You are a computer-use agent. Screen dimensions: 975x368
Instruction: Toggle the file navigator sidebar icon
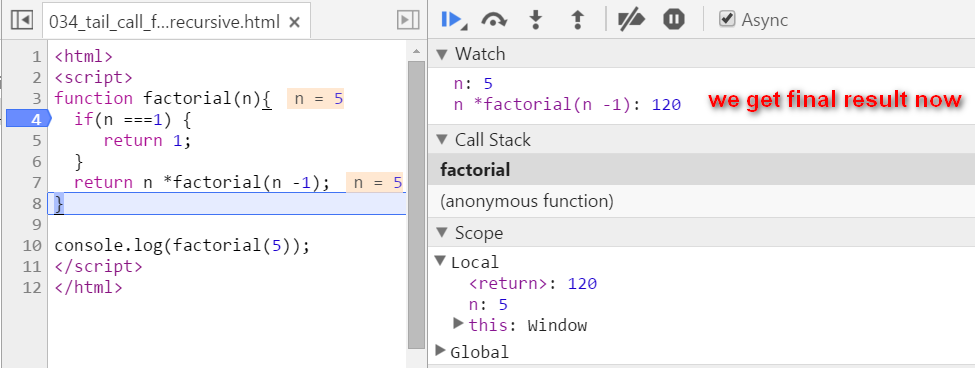click(22, 21)
